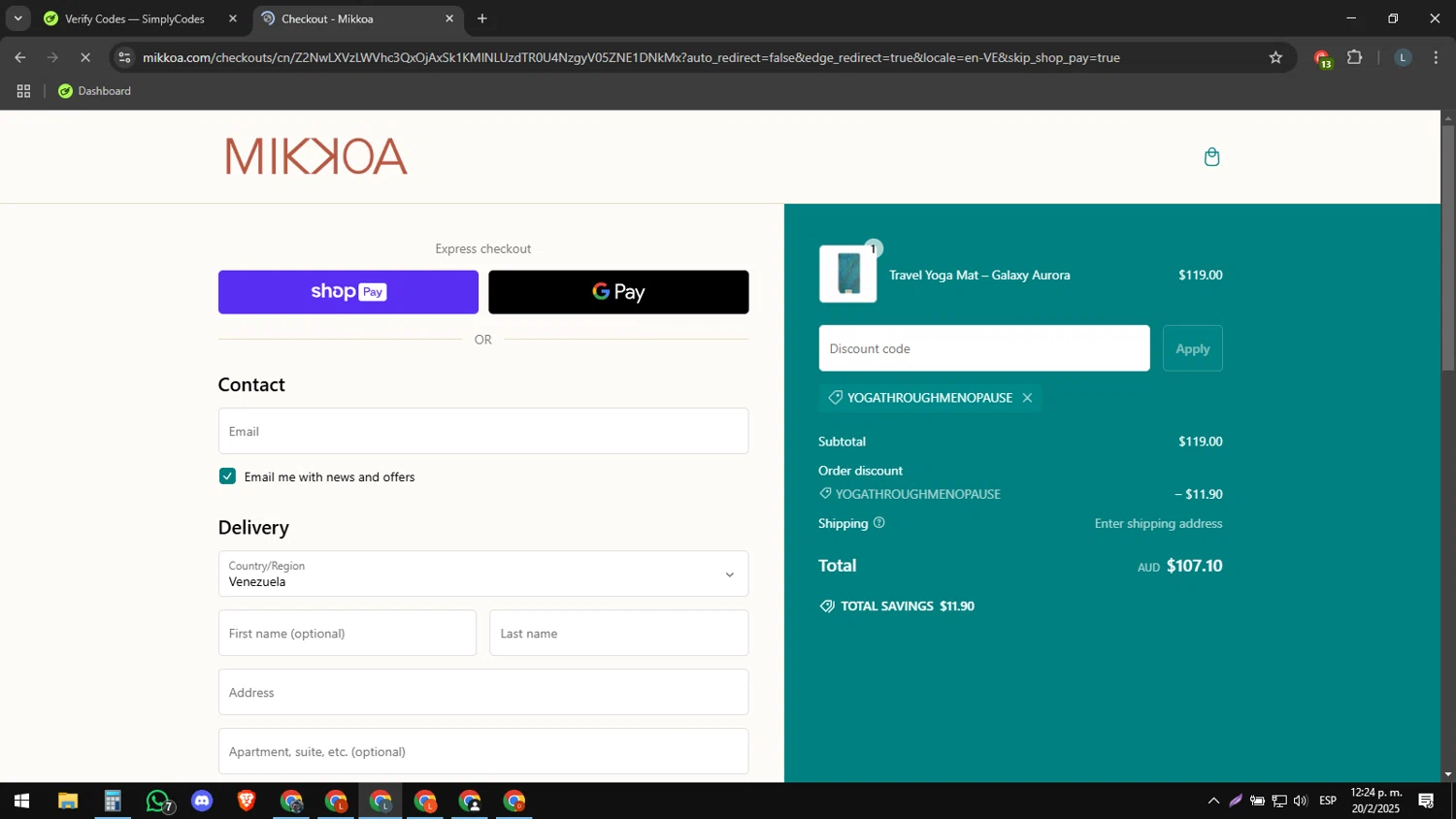Click the Travel Yoga Mat product thumbnail
The width and height of the screenshot is (1456, 819).
[x=847, y=274]
